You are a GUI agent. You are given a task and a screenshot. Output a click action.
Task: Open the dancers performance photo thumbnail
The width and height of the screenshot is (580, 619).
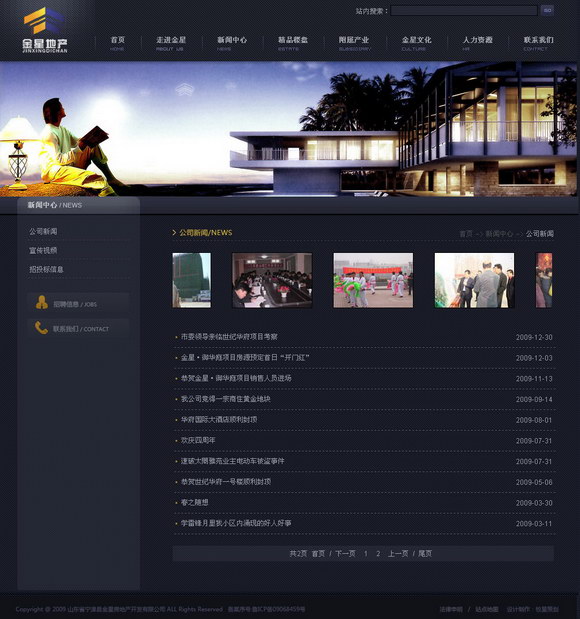(x=373, y=280)
